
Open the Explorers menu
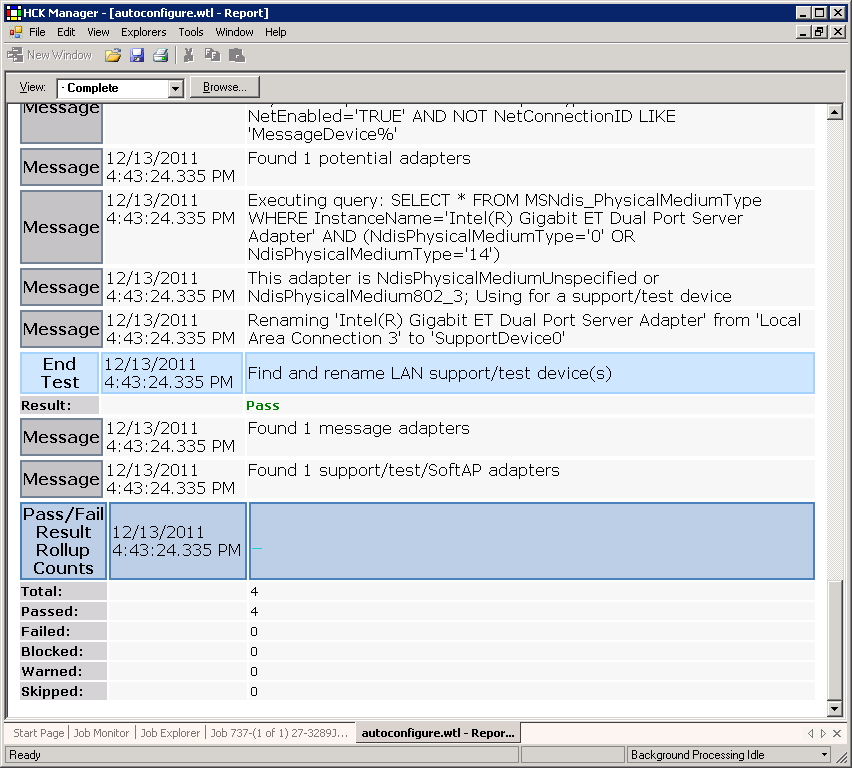point(143,32)
